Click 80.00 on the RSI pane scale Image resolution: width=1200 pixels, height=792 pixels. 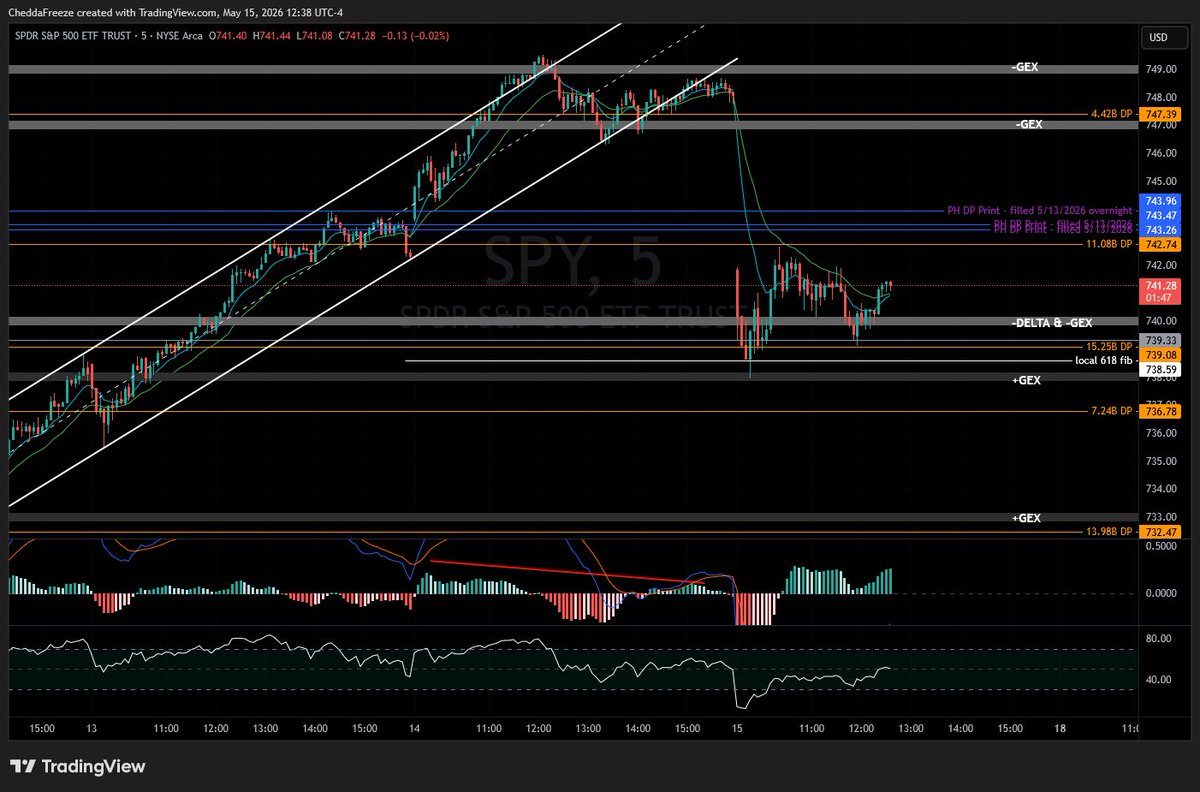pyautogui.click(x=1157, y=637)
